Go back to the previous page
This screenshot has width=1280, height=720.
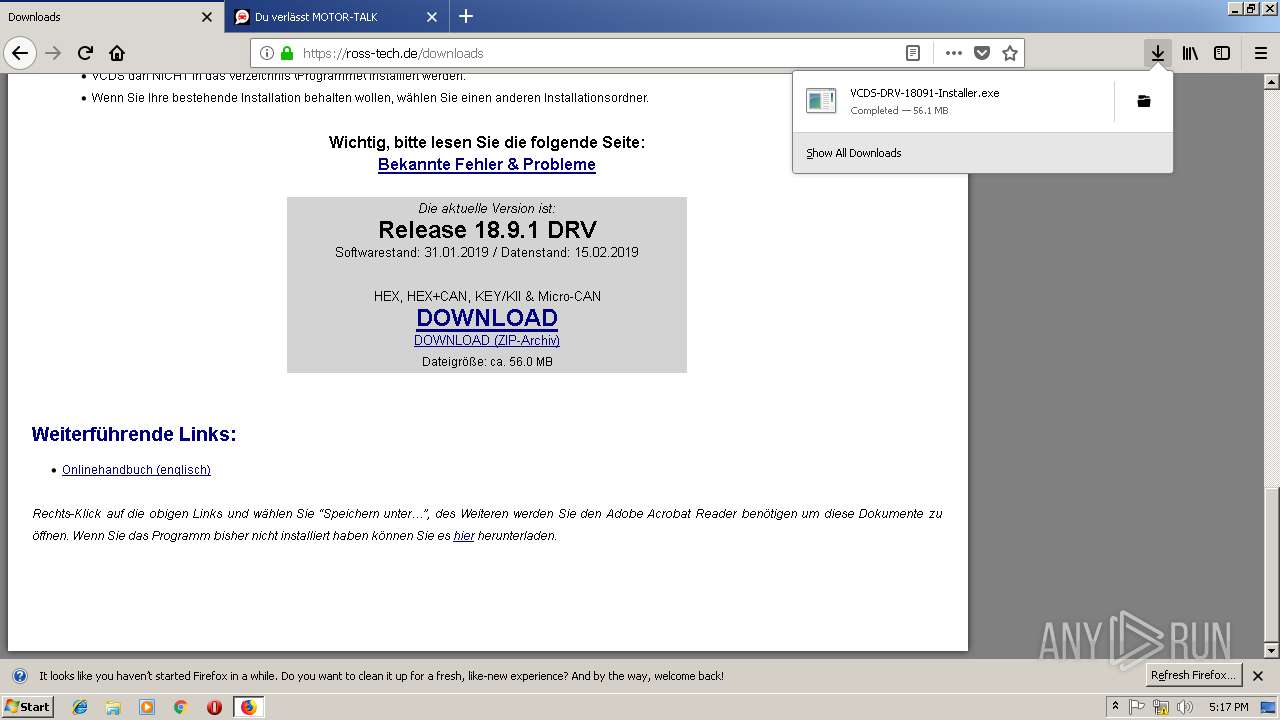pos(20,53)
